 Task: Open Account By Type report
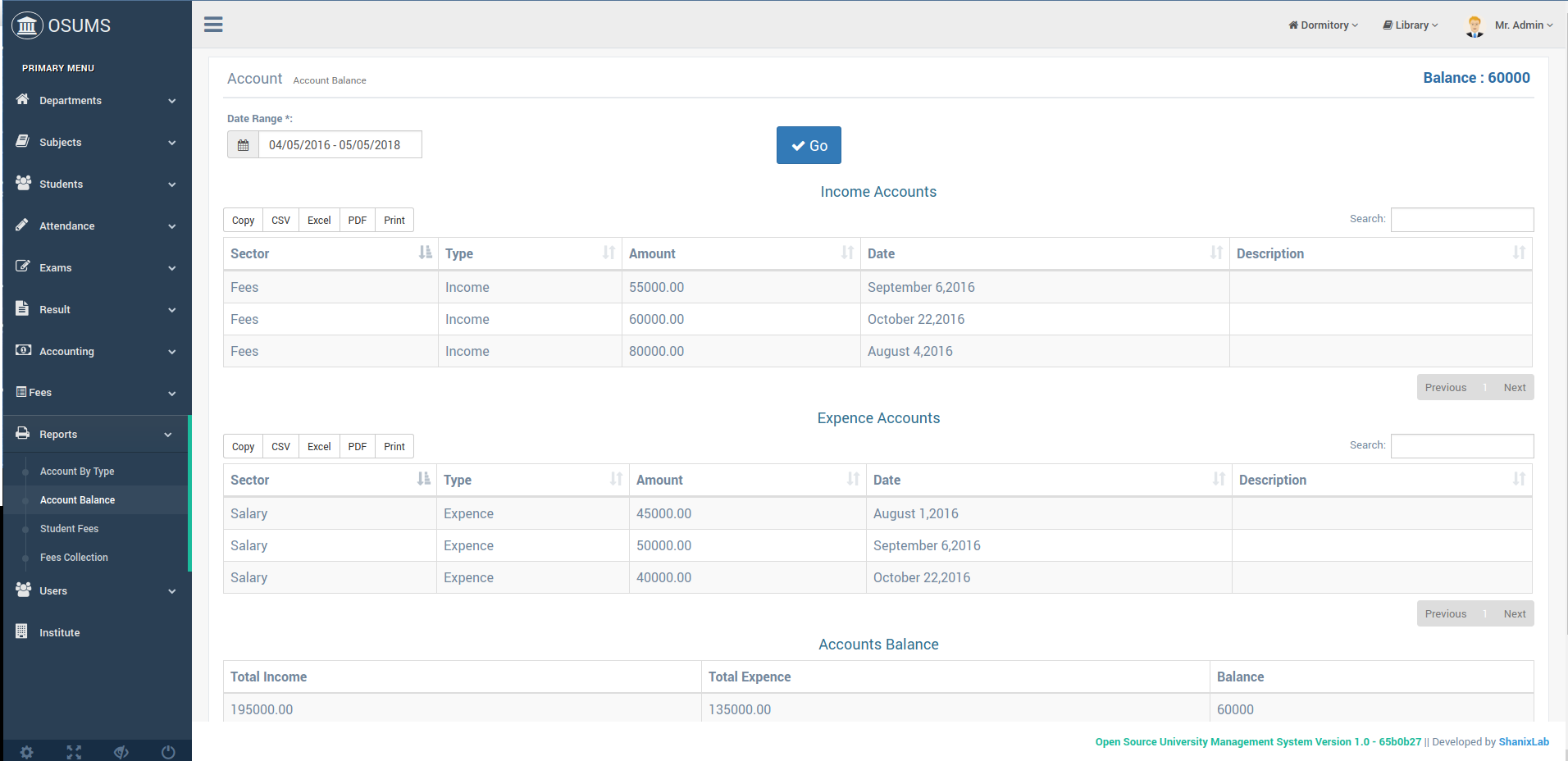tap(77, 472)
